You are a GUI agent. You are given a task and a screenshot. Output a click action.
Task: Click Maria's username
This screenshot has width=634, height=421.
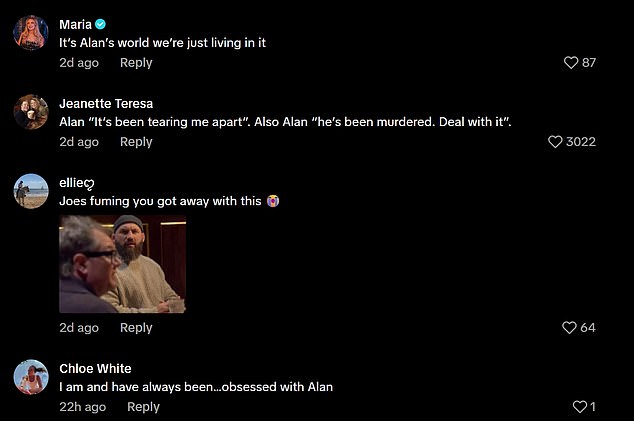coord(76,24)
